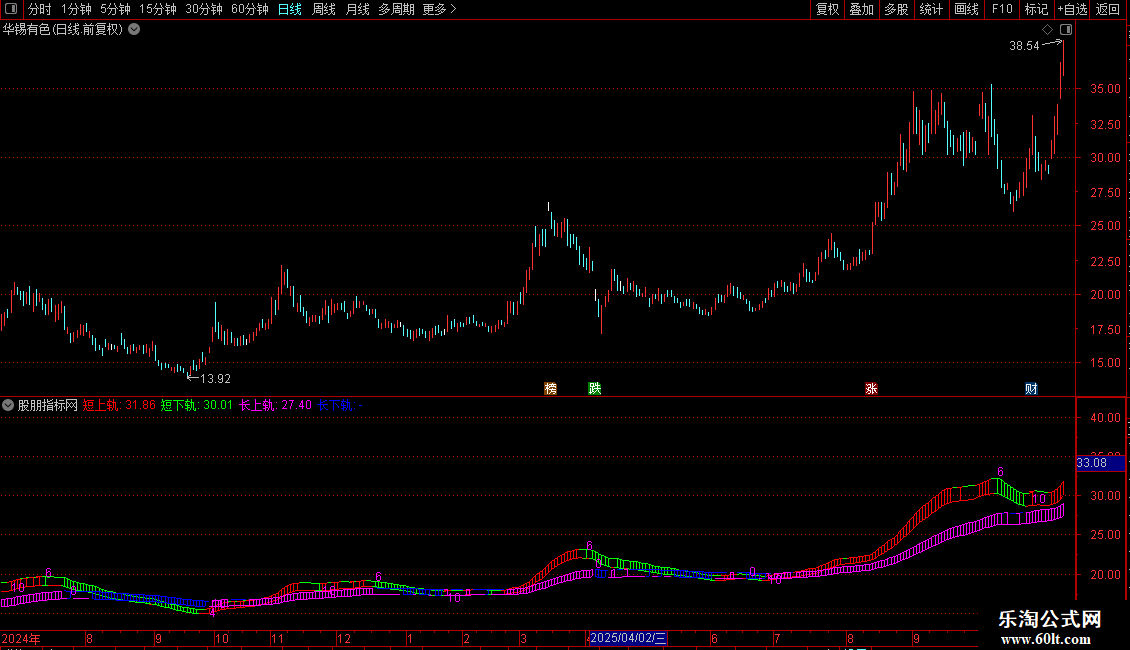Click the 叠加 overlay button

(862, 9)
